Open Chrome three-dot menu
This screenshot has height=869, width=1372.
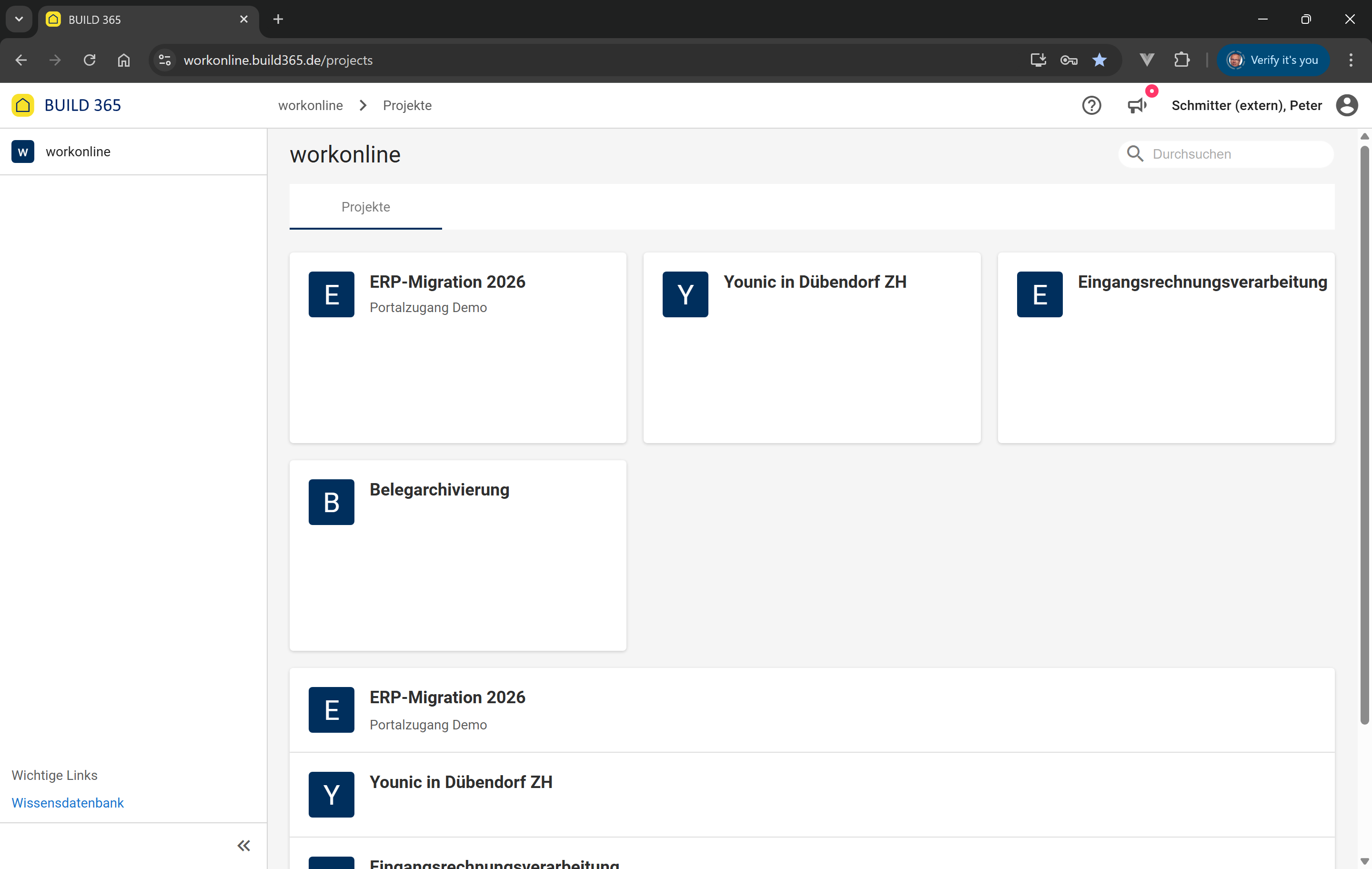click(1351, 60)
